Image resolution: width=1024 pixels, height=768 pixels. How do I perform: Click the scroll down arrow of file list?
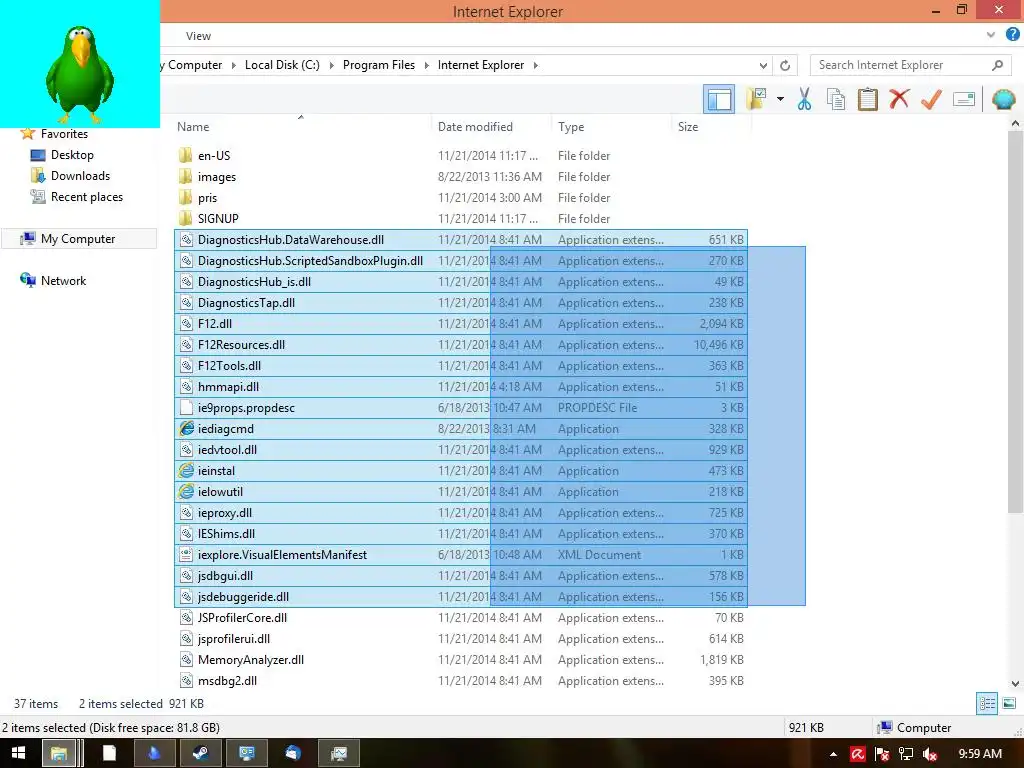1015,684
